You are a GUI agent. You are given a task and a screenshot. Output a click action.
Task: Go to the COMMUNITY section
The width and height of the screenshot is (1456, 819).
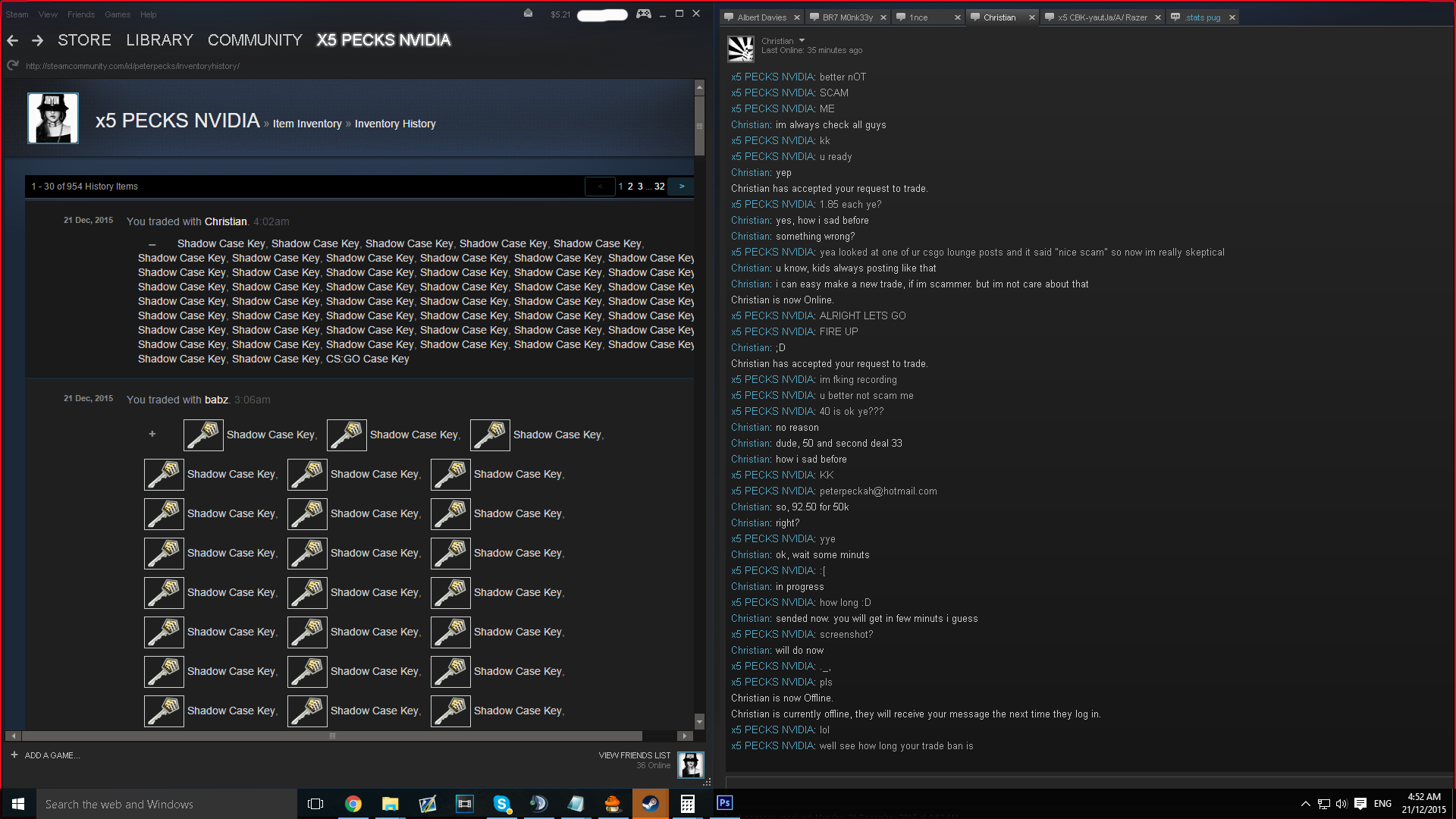click(x=255, y=40)
